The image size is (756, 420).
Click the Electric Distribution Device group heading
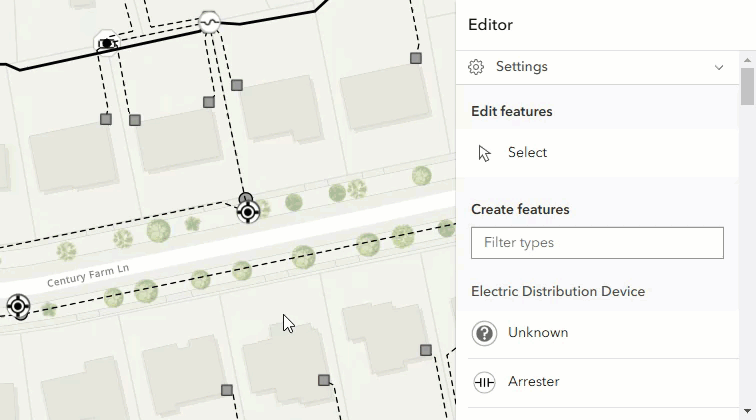558,292
